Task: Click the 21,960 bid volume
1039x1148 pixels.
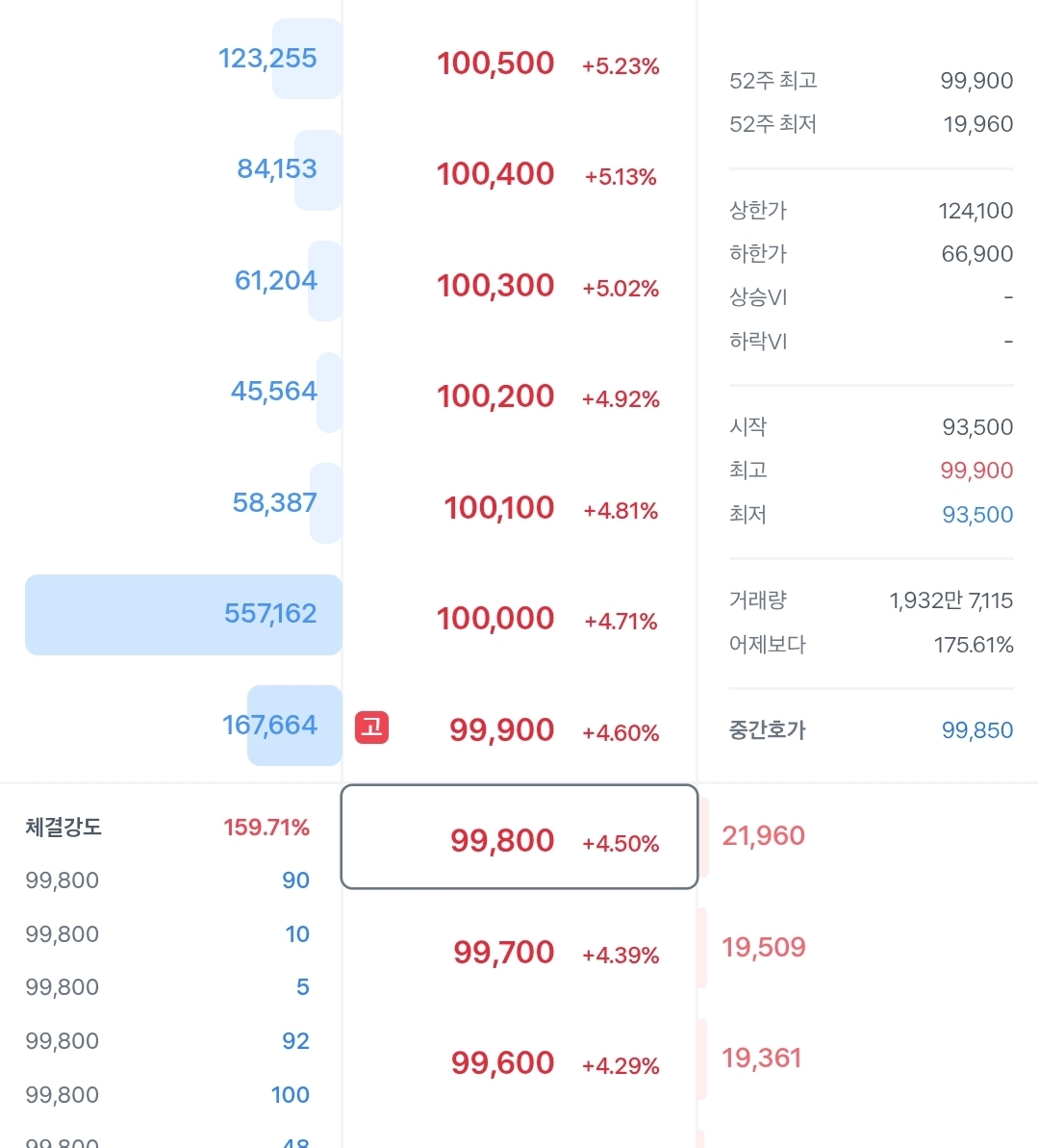Action: tap(763, 836)
